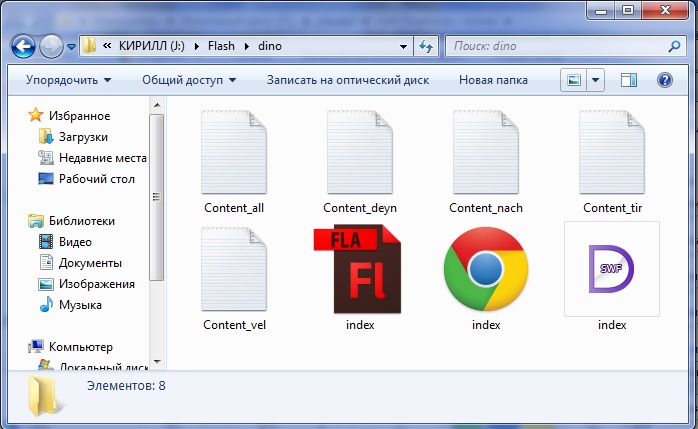The height and width of the screenshot is (429, 698).
Task: Click the dino breadcrumb segment
Action: (270, 46)
